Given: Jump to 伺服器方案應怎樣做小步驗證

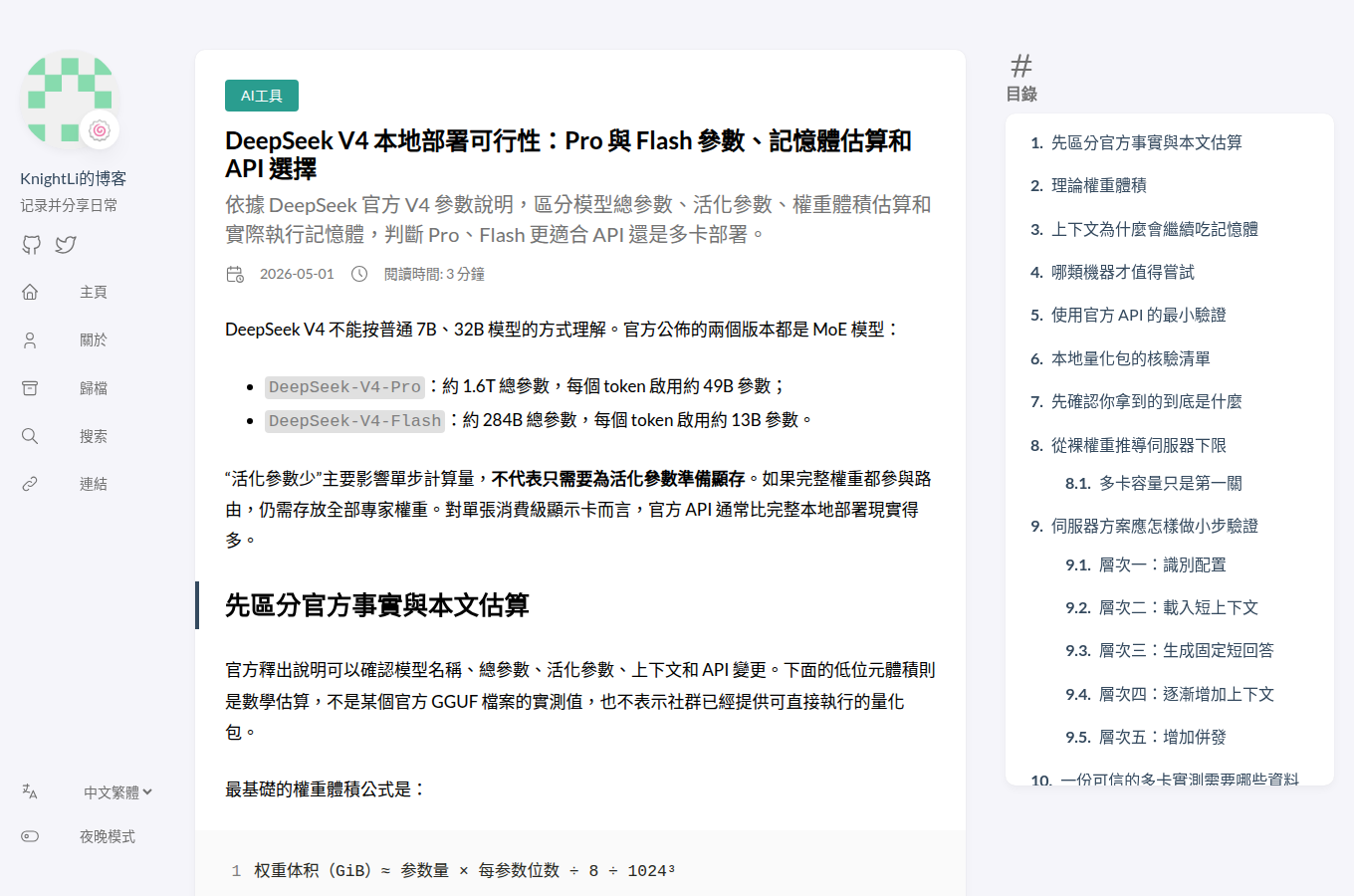Looking at the screenshot, I should (1155, 526).
